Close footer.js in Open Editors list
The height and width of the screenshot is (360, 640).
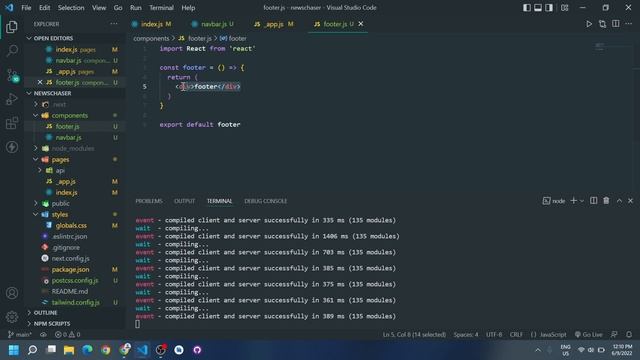40,82
